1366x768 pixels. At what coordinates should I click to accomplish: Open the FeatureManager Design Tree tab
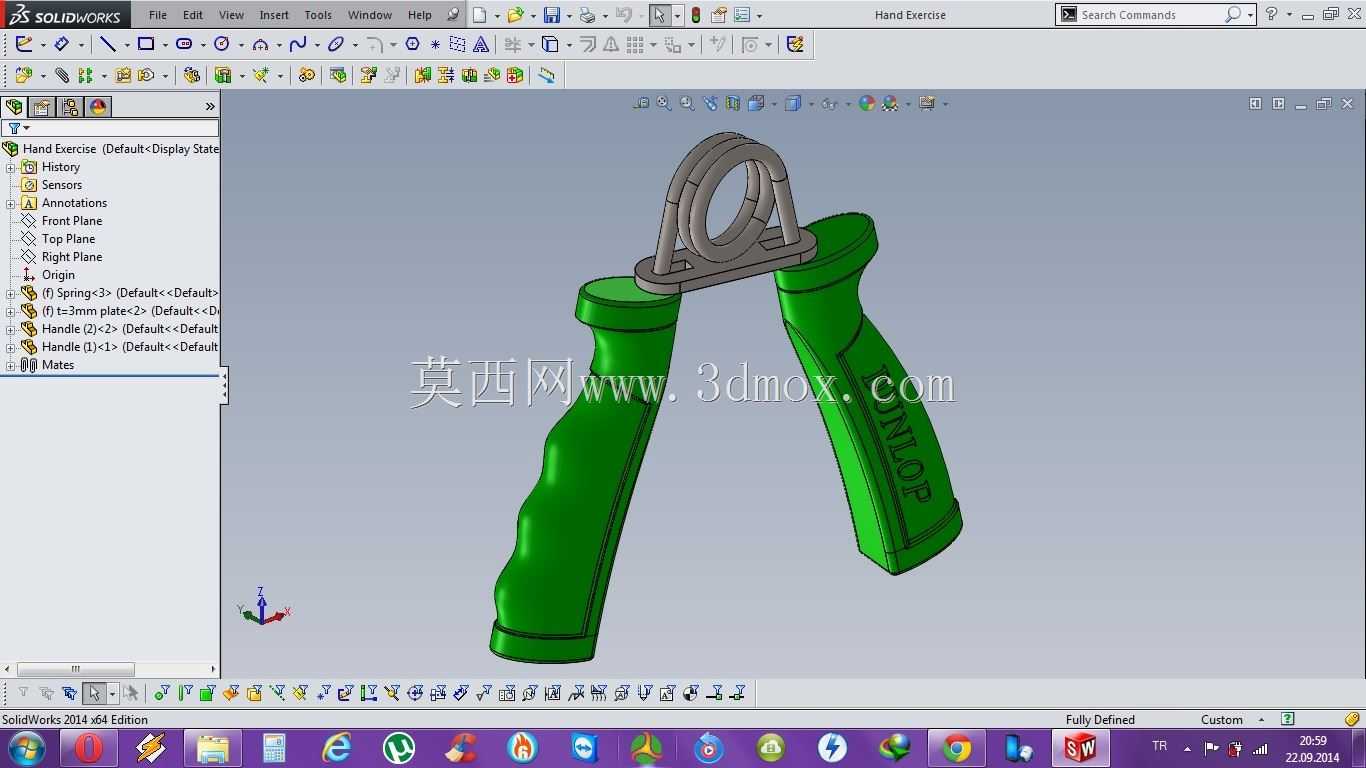pos(14,107)
